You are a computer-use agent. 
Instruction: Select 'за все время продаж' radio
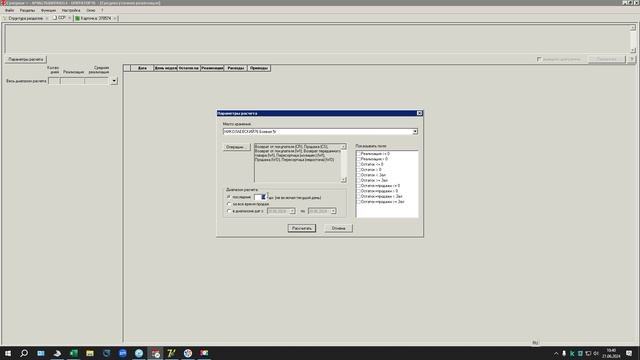click(229, 204)
